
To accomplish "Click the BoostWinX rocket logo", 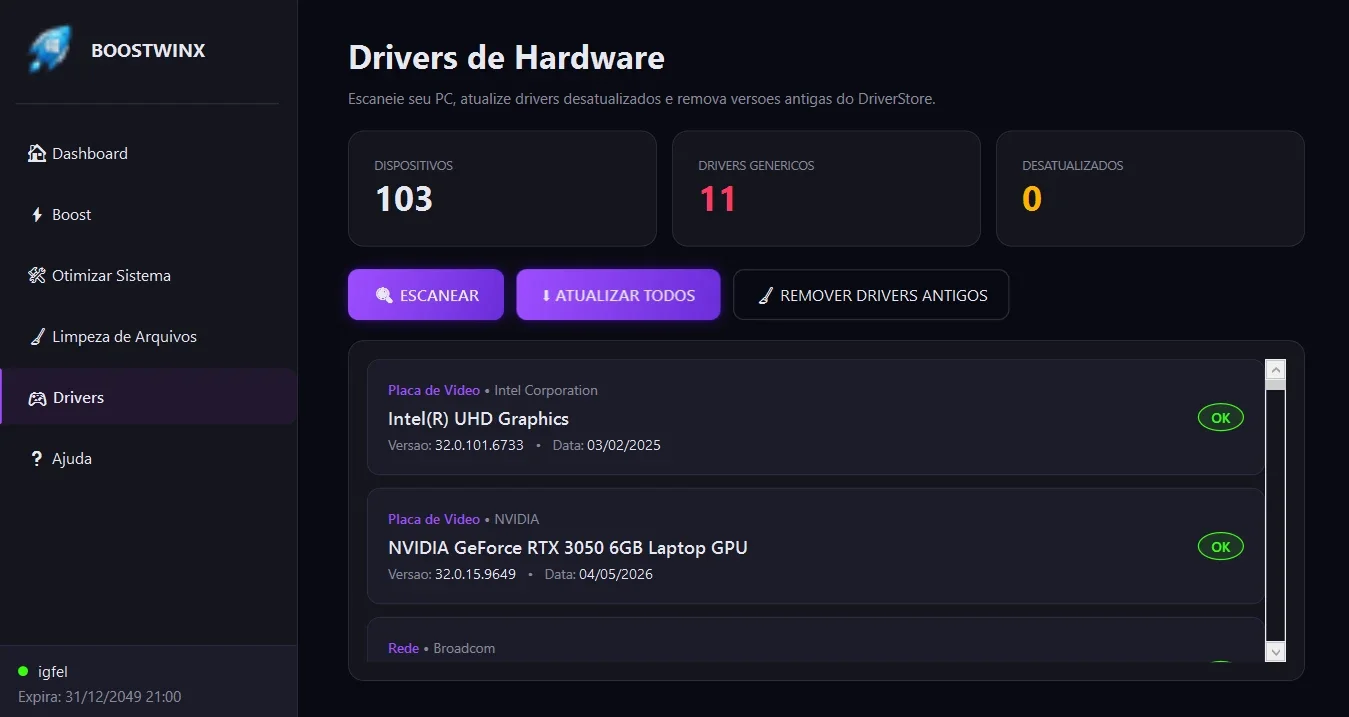I will 50,50.
